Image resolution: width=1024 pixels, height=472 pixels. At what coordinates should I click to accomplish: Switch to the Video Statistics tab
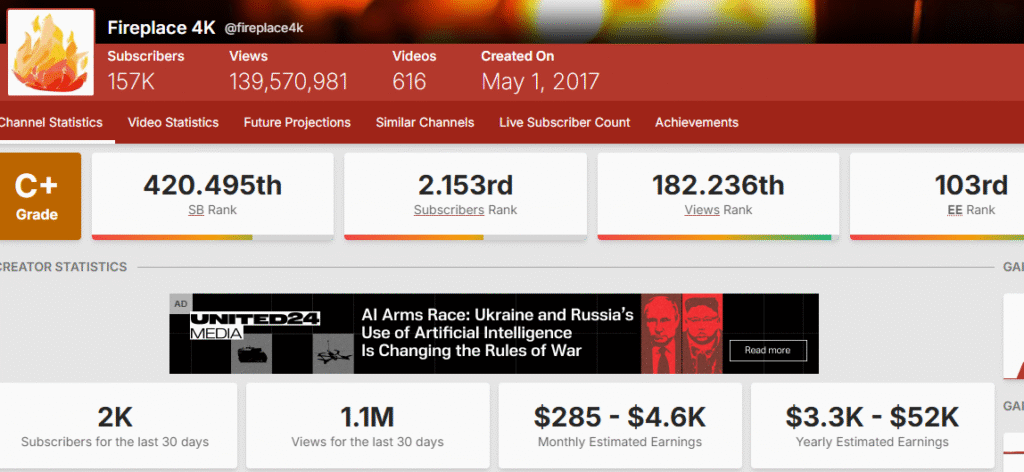point(173,123)
